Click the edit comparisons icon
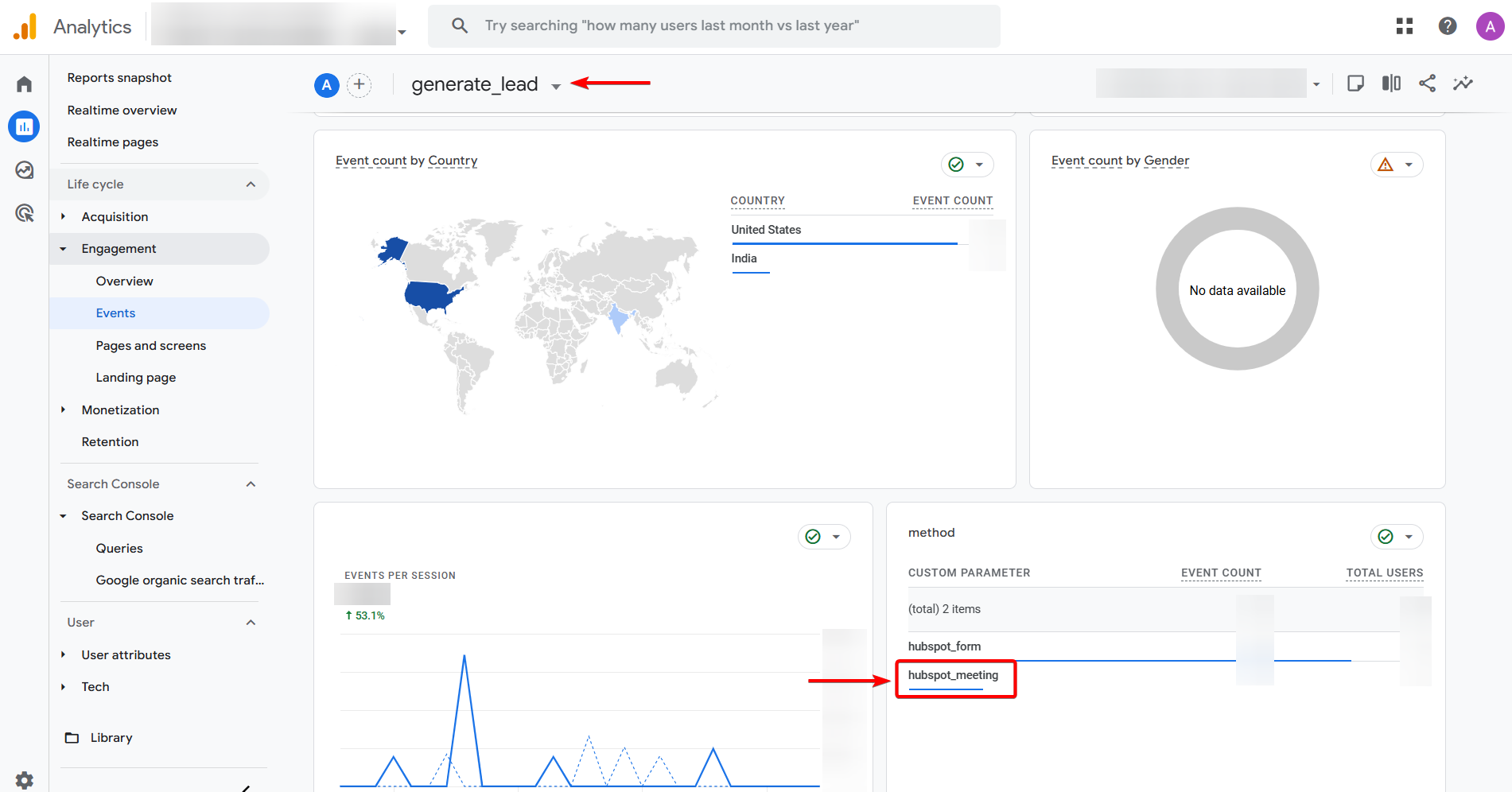 [1391, 83]
